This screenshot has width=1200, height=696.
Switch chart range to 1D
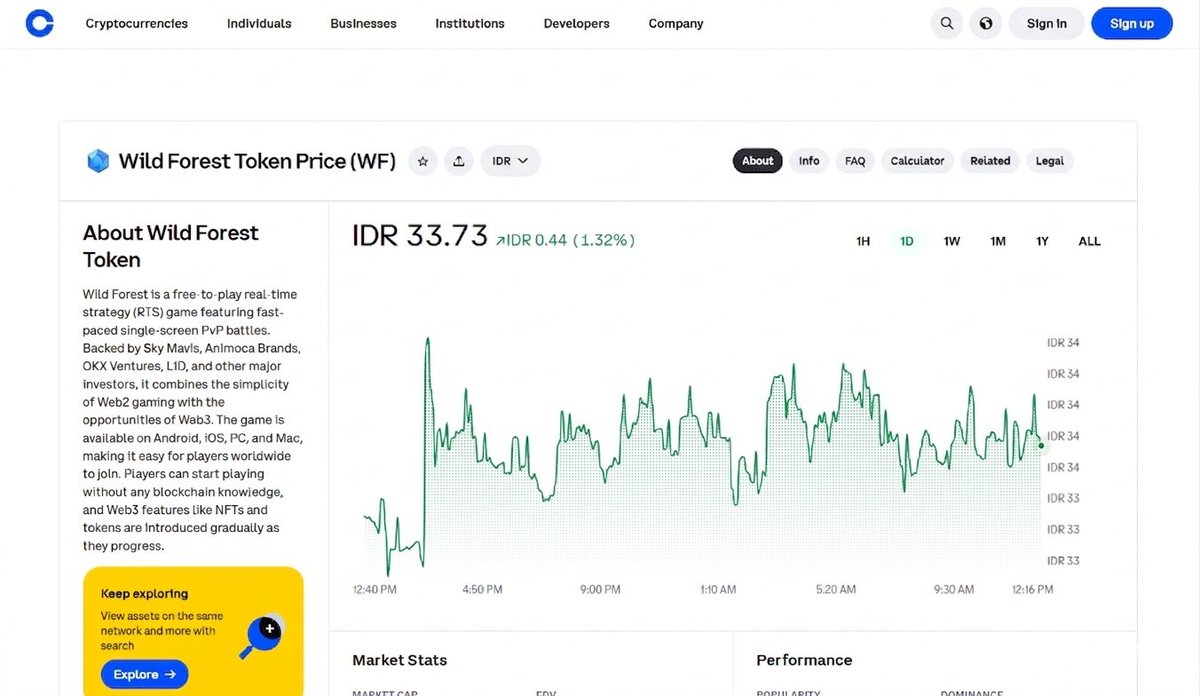pos(907,241)
